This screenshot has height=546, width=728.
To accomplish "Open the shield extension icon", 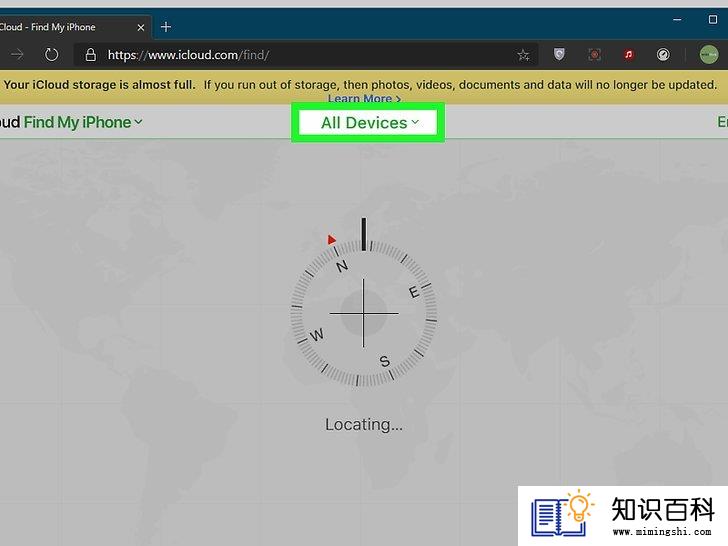I will [x=559, y=54].
